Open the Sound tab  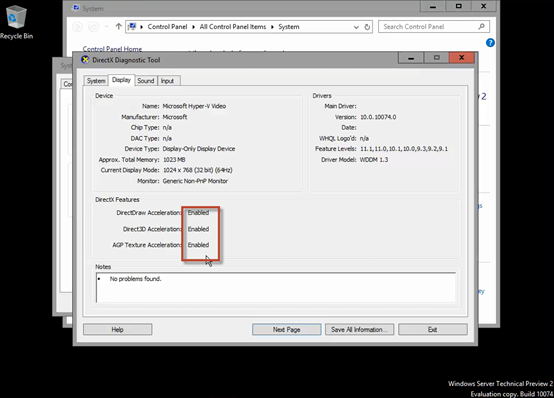[146, 81]
